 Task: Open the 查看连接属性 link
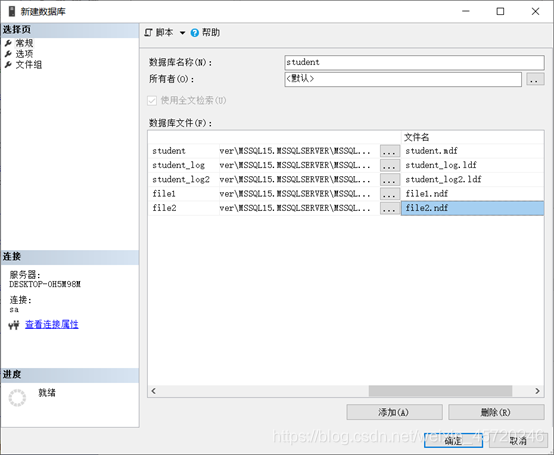(x=52, y=324)
